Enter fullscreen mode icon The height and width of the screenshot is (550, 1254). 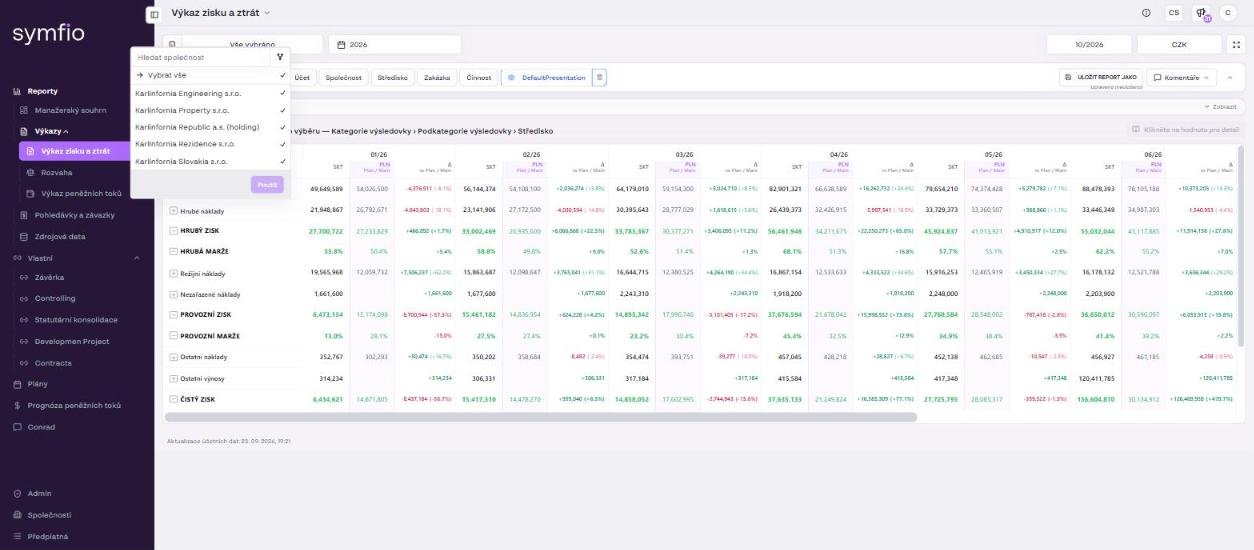[1236, 45]
